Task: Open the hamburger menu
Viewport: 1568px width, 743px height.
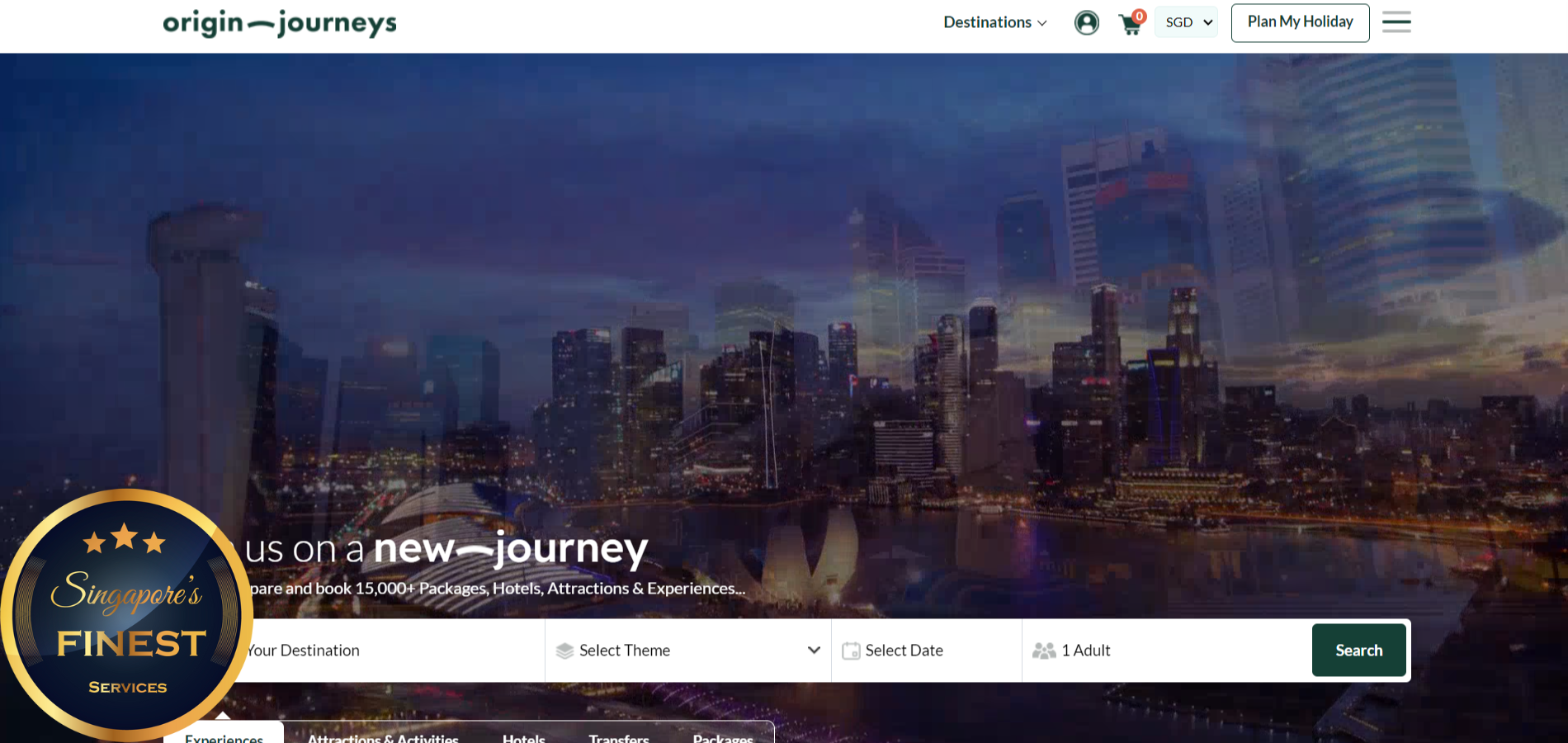Action: 1396,22
